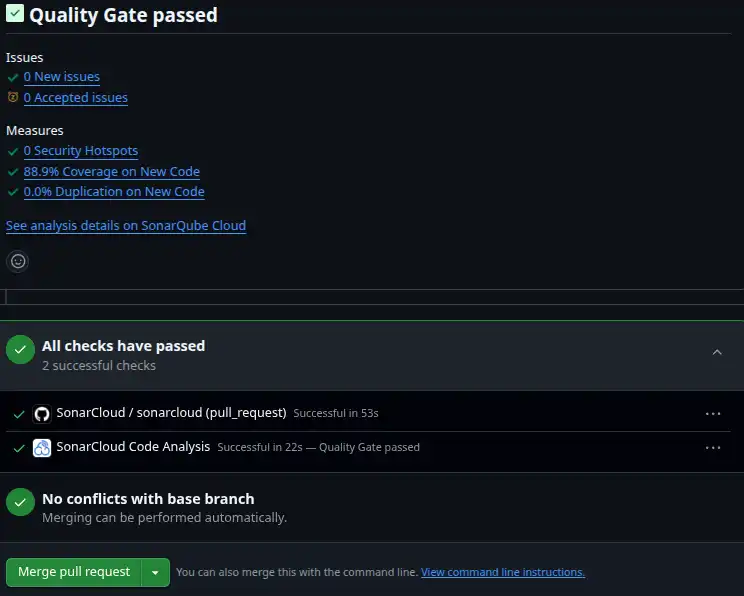The image size is (744, 596).
Task: Collapse the checks list with chevron
Action: 717,352
